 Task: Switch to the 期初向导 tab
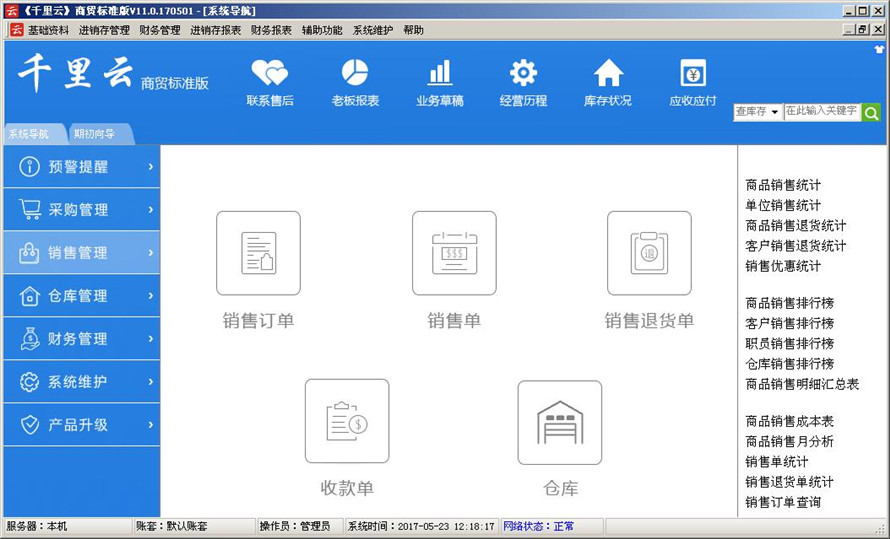95,134
